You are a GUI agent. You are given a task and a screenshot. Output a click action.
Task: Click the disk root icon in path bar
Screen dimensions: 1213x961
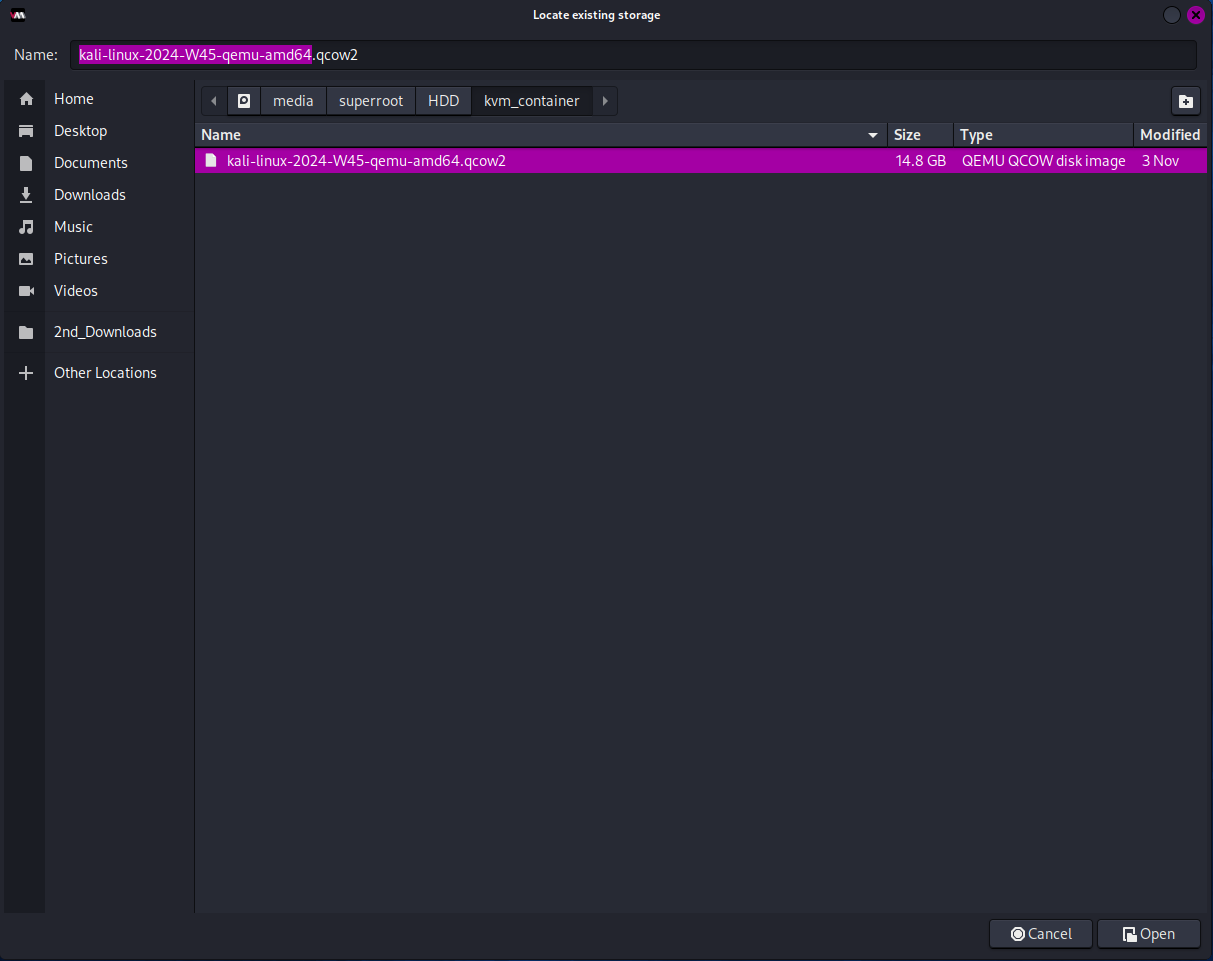pos(244,101)
